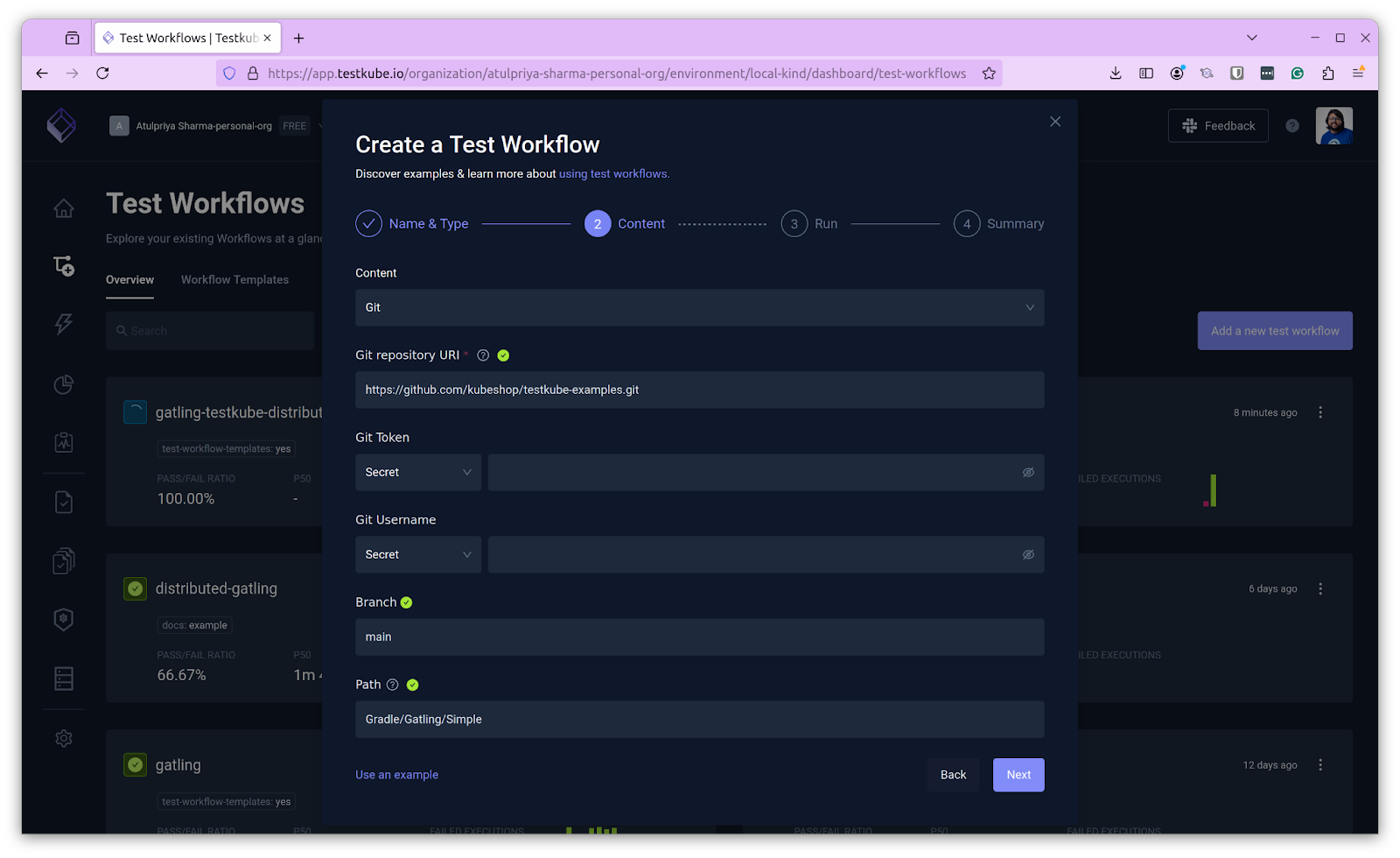Click the help icon next to Path
The image size is (1400, 858).
pyautogui.click(x=392, y=685)
